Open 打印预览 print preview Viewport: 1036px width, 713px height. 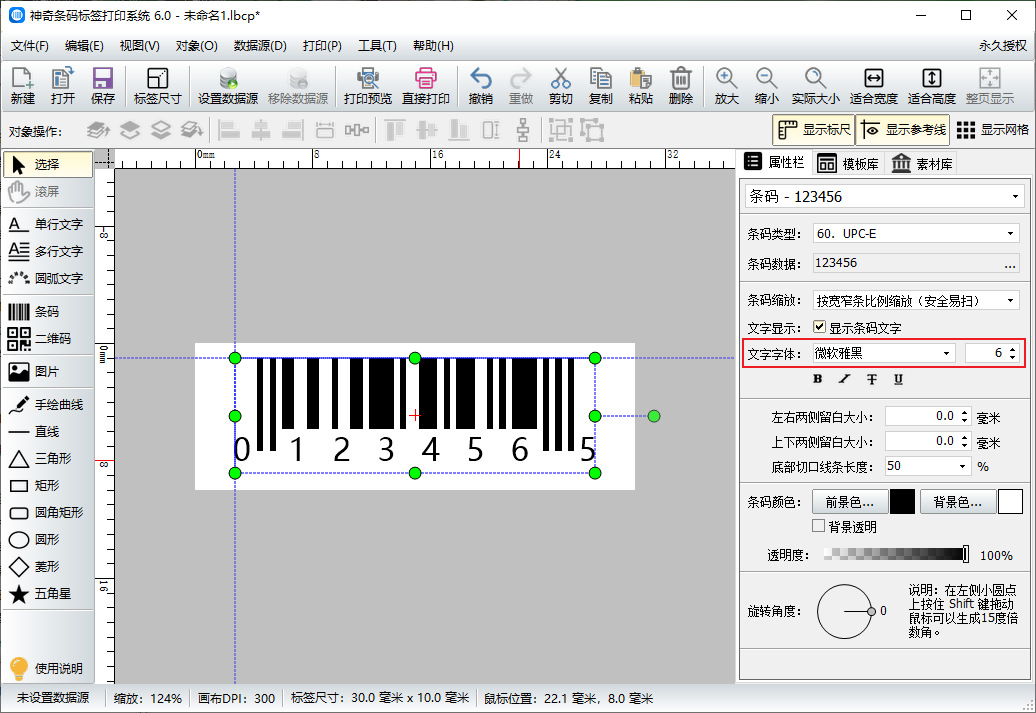click(x=367, y=86)
